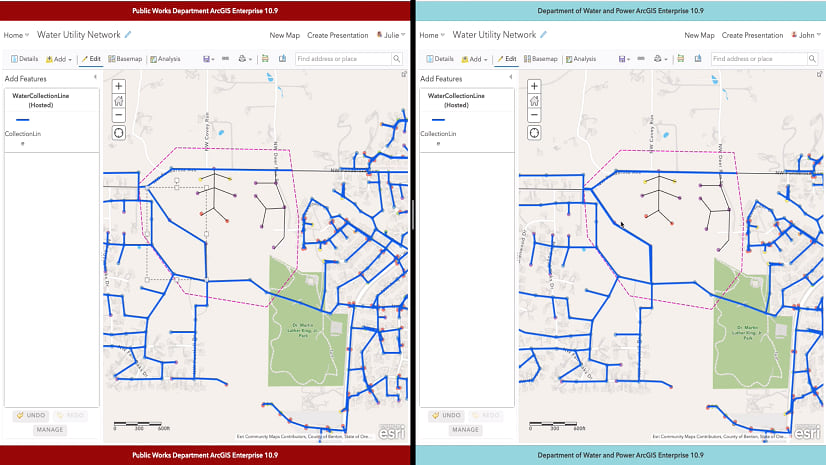826x465 pixels.
Task: Collapse Add Features panel in John's window
Action: 510,77
